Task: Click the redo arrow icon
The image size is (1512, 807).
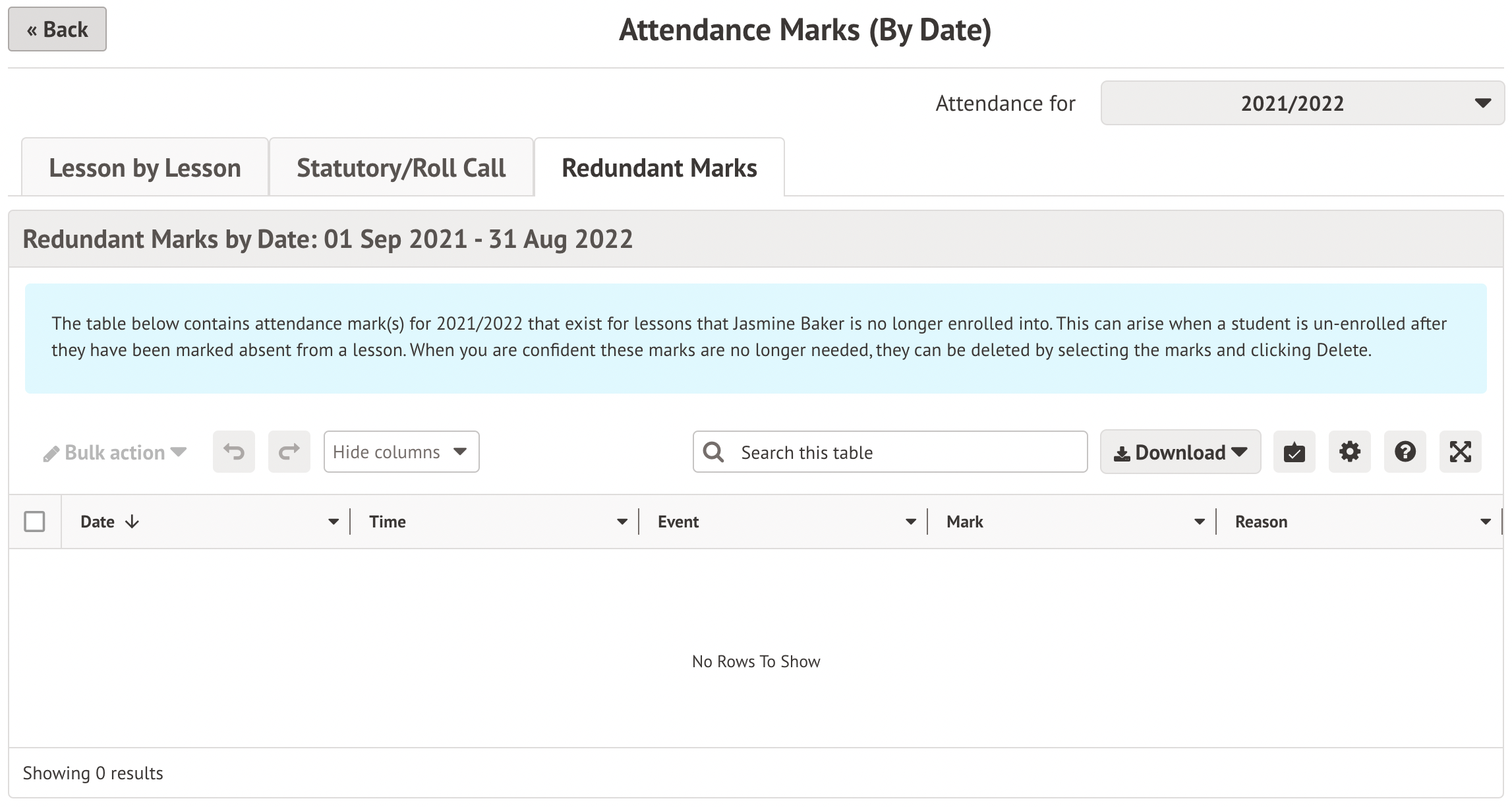Action: [x=289, y=452]
